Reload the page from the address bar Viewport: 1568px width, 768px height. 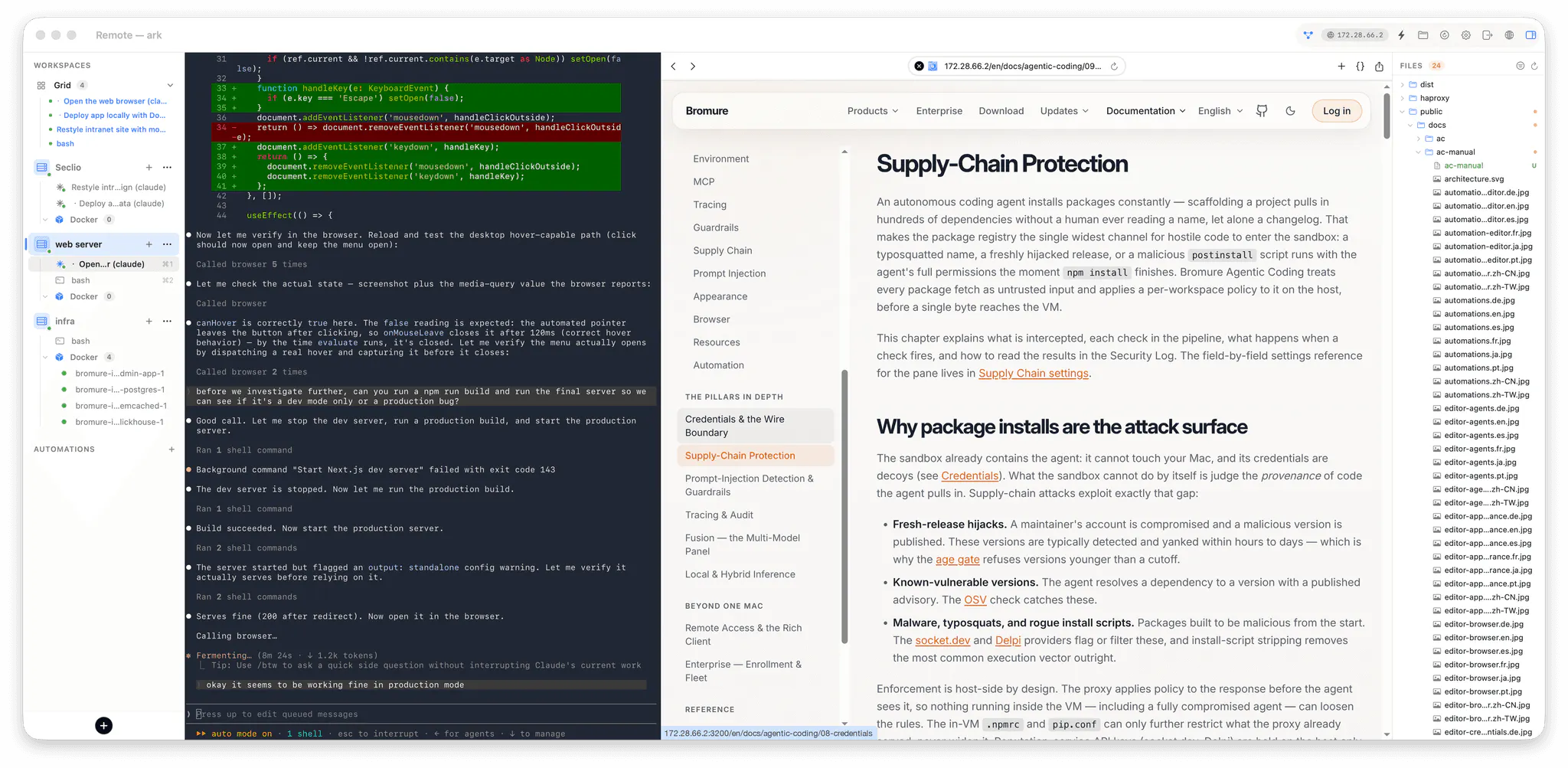1114,67
